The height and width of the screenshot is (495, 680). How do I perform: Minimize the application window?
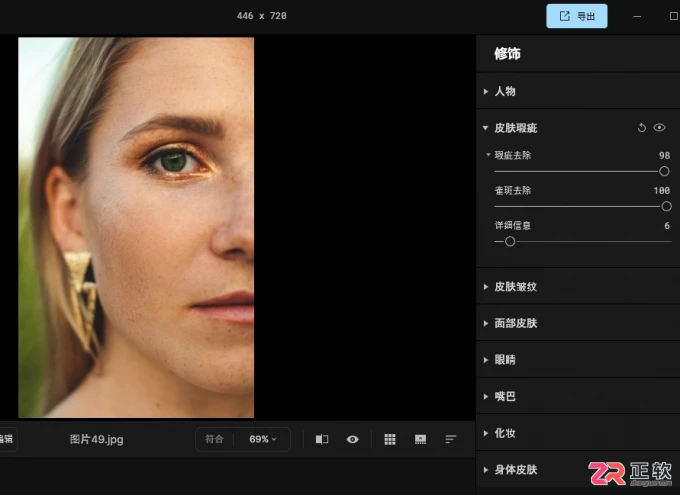637,16
